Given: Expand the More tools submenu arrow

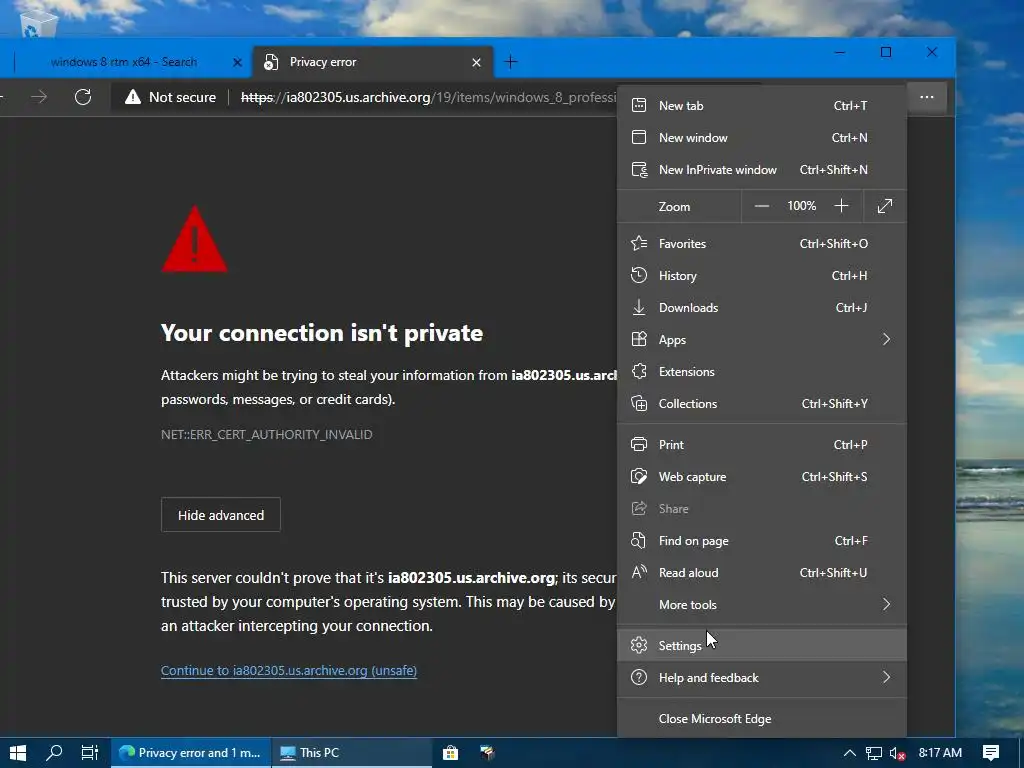Looking at the screenshot, I should 886,604.
